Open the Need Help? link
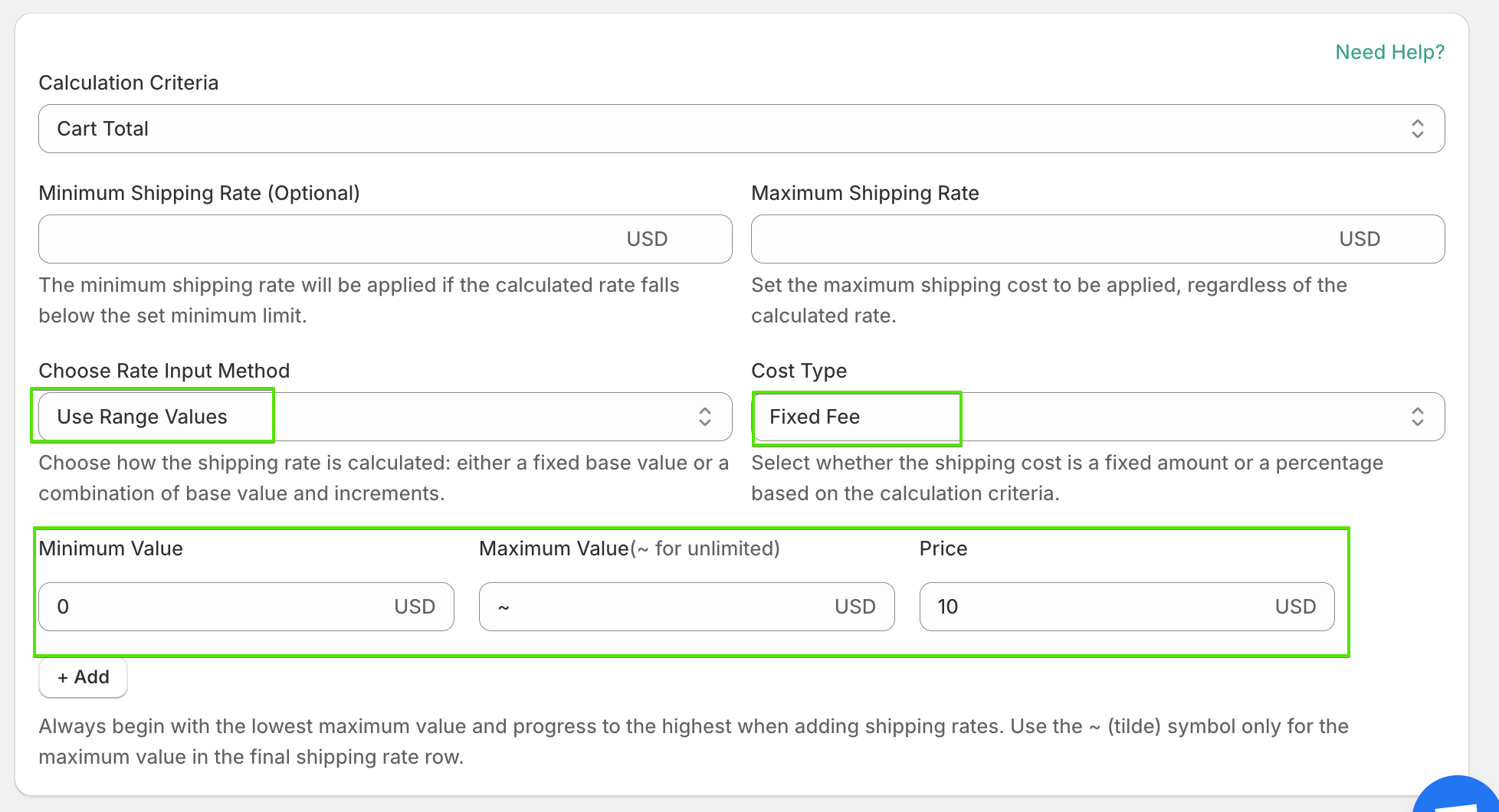This screenshot has width=1499, height=812. (1389, 52)
